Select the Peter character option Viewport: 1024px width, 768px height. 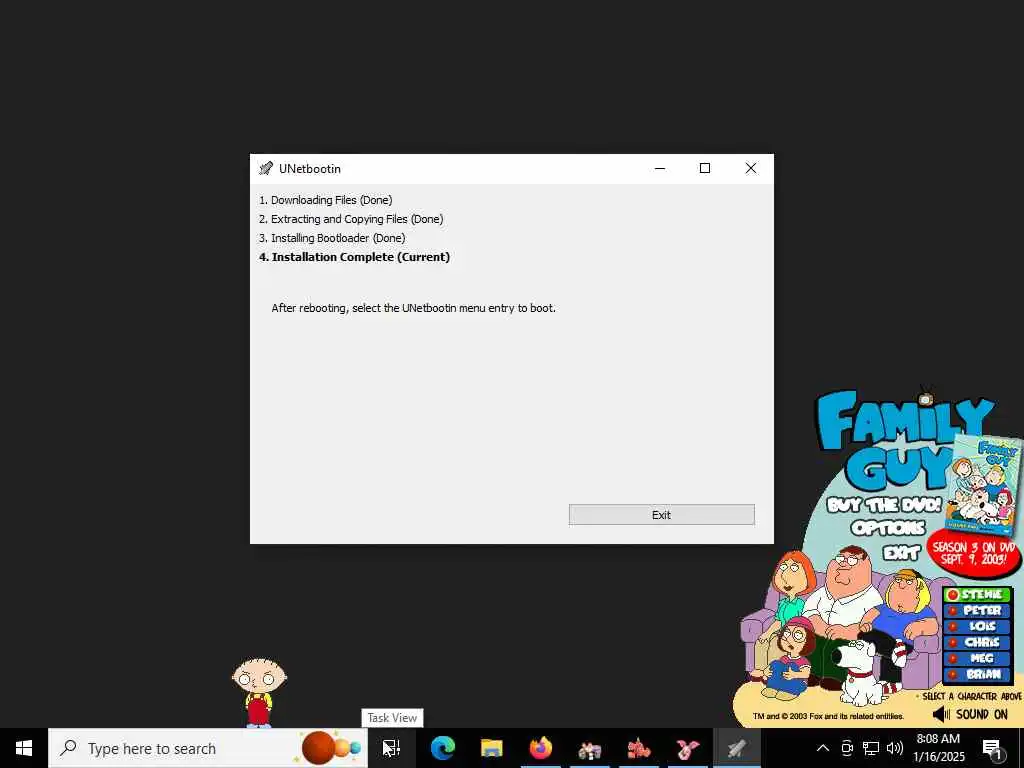click(978, 611)
